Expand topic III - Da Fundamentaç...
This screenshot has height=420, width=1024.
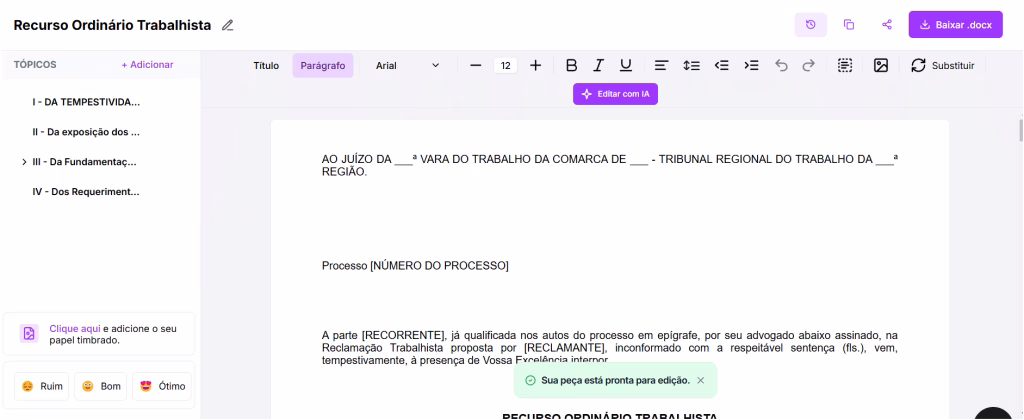[x=24, y=162]
